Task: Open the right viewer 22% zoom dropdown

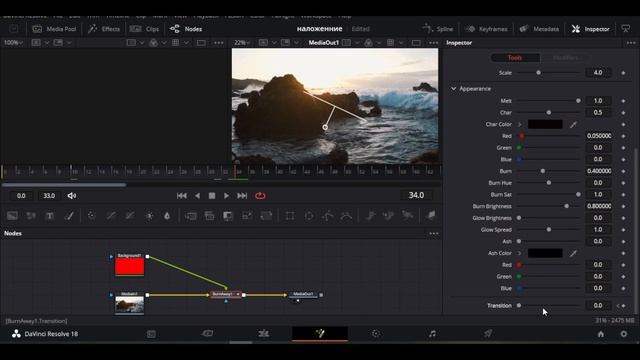Action: 242,43
